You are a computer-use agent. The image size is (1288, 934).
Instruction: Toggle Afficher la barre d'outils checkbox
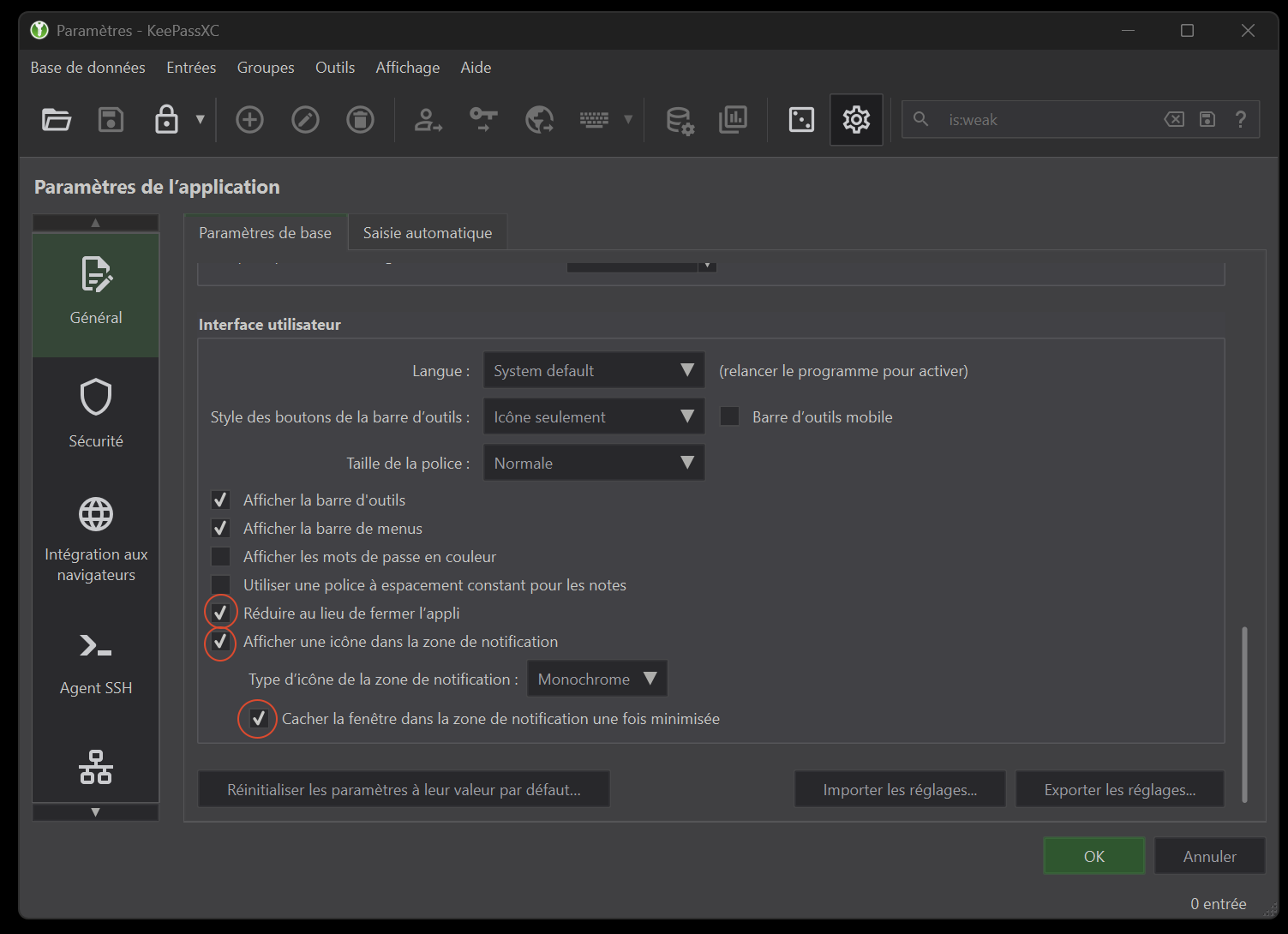(x=220, y=500)
